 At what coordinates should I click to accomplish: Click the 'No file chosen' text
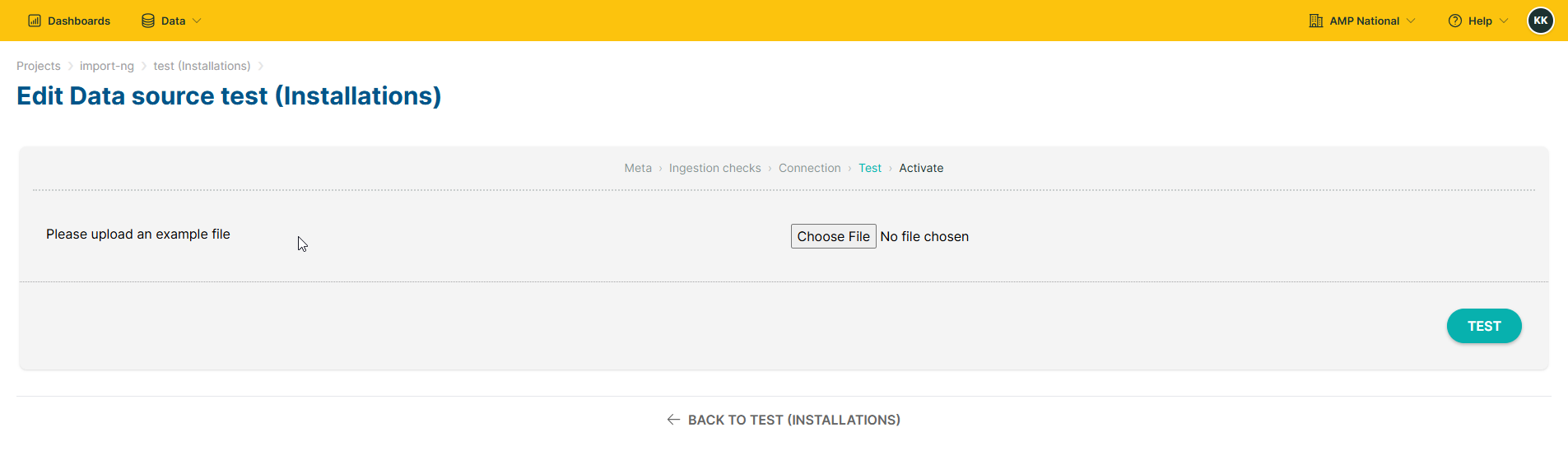(924, 236)
